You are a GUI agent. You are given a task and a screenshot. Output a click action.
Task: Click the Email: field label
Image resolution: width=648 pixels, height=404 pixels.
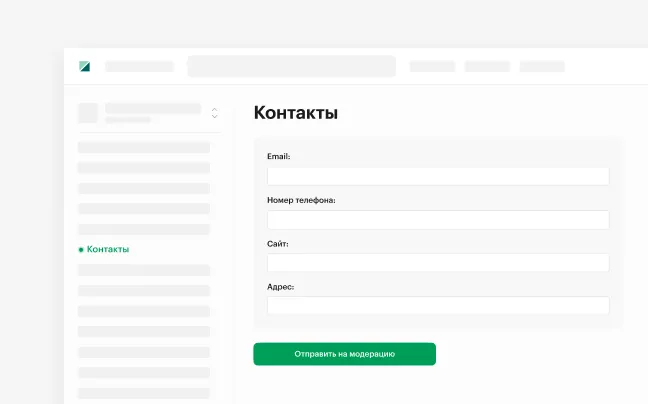(x=279, y=156)
